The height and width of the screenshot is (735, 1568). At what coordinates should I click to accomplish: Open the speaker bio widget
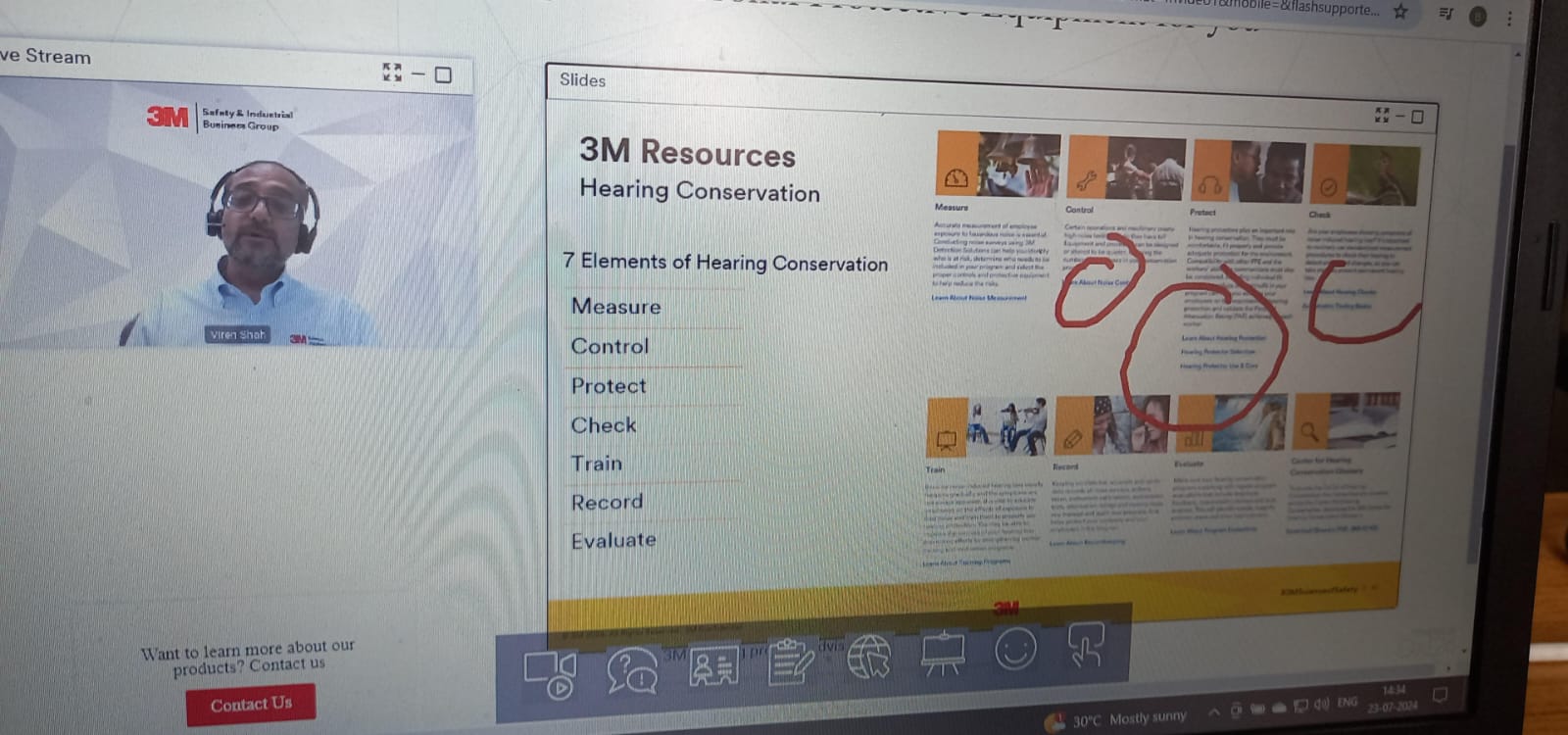(713, 665)
